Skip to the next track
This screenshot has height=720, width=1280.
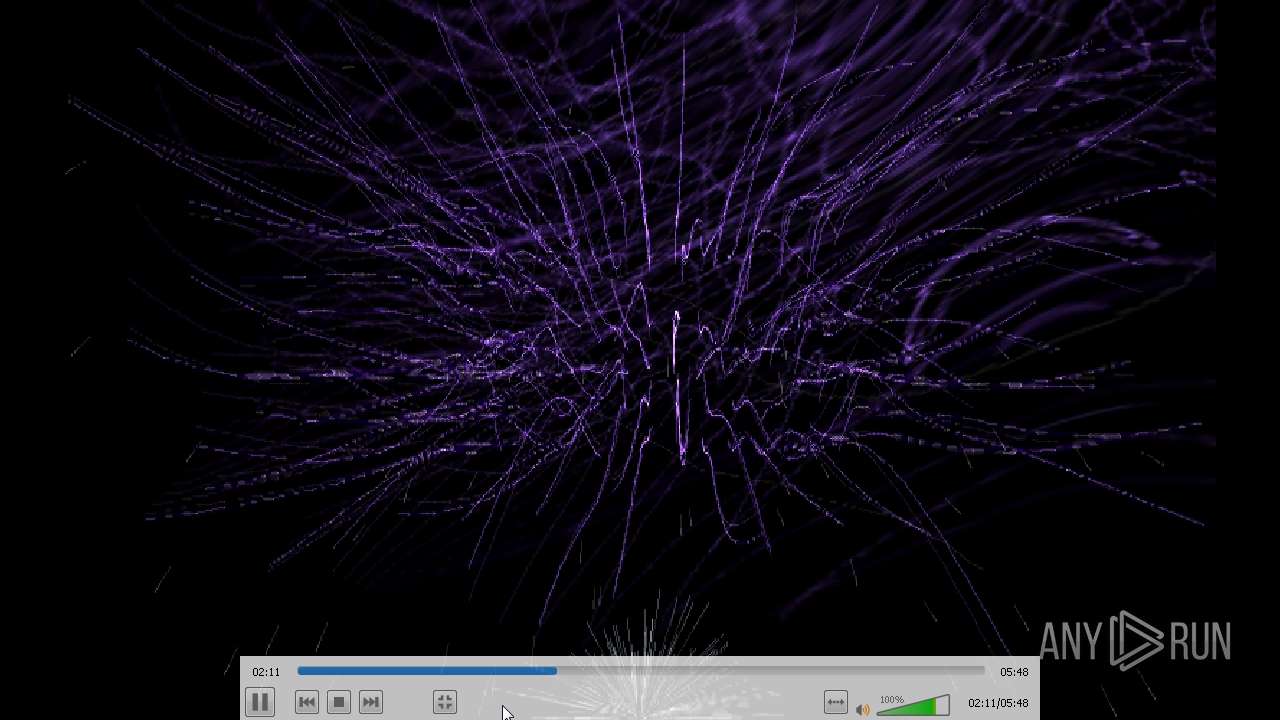(371, 702)
